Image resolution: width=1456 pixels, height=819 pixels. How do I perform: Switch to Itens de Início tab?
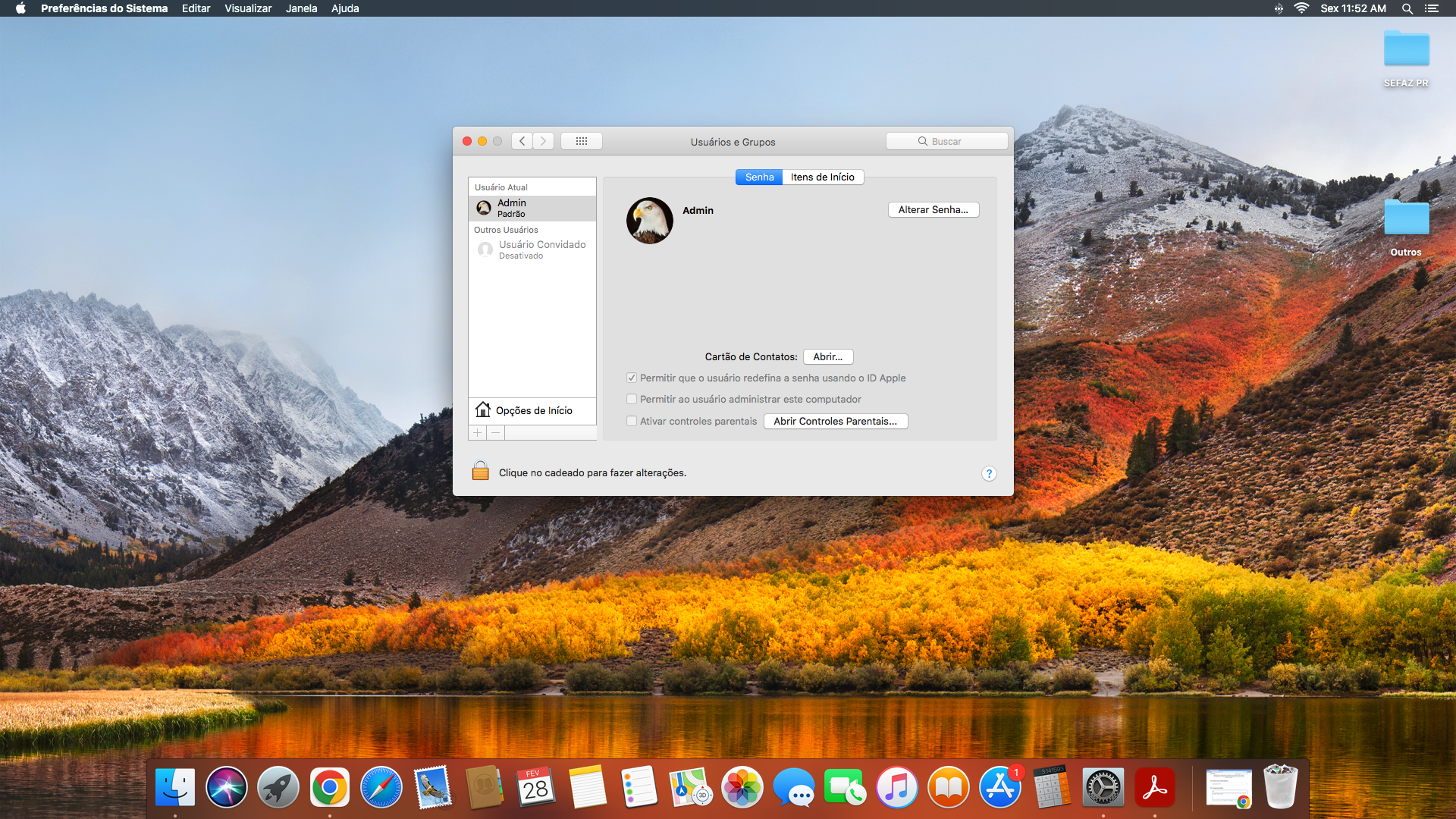click(822, 177)
